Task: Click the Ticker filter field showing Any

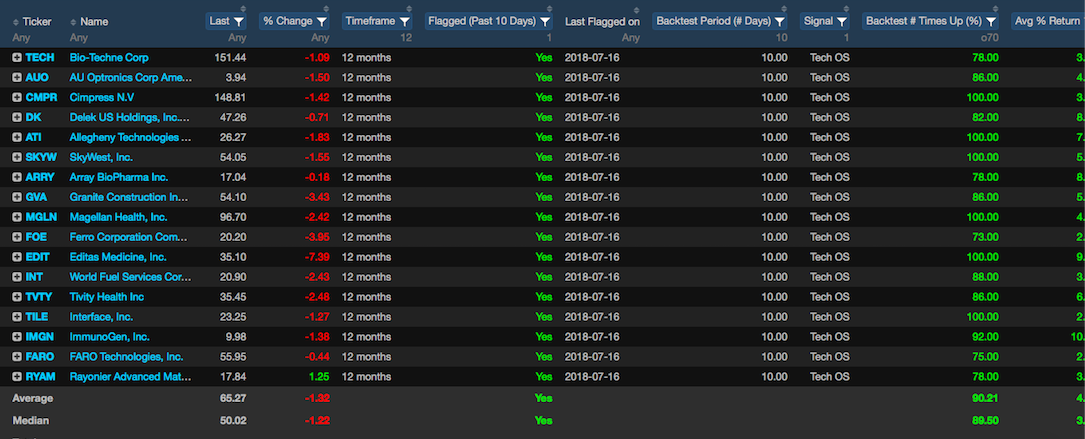Action: point(21,38)
